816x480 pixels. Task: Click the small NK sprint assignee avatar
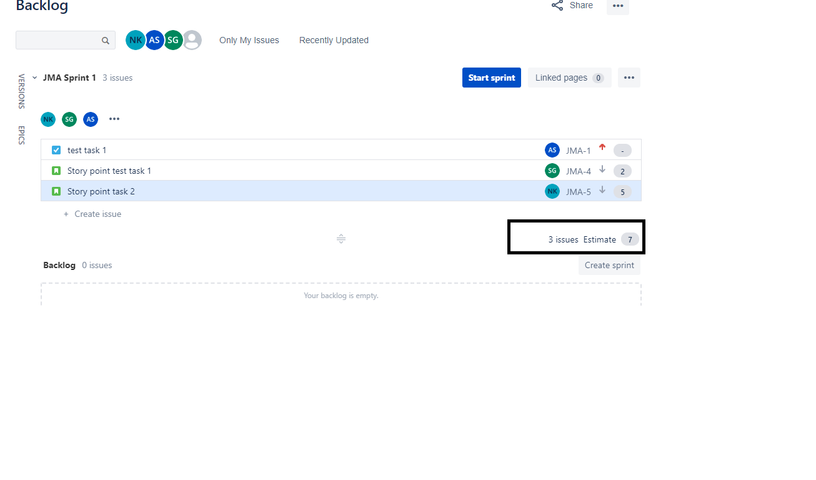click(x=48, y=119)
